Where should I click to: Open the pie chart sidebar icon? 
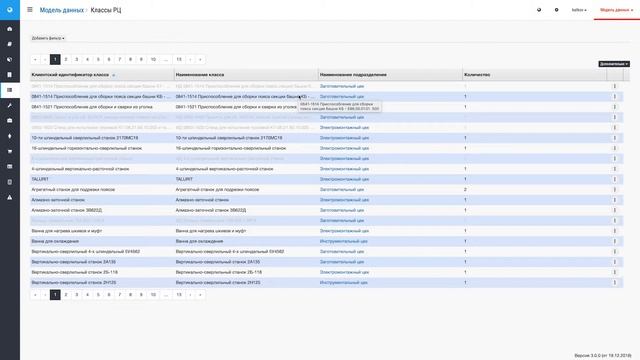point(10,60)
